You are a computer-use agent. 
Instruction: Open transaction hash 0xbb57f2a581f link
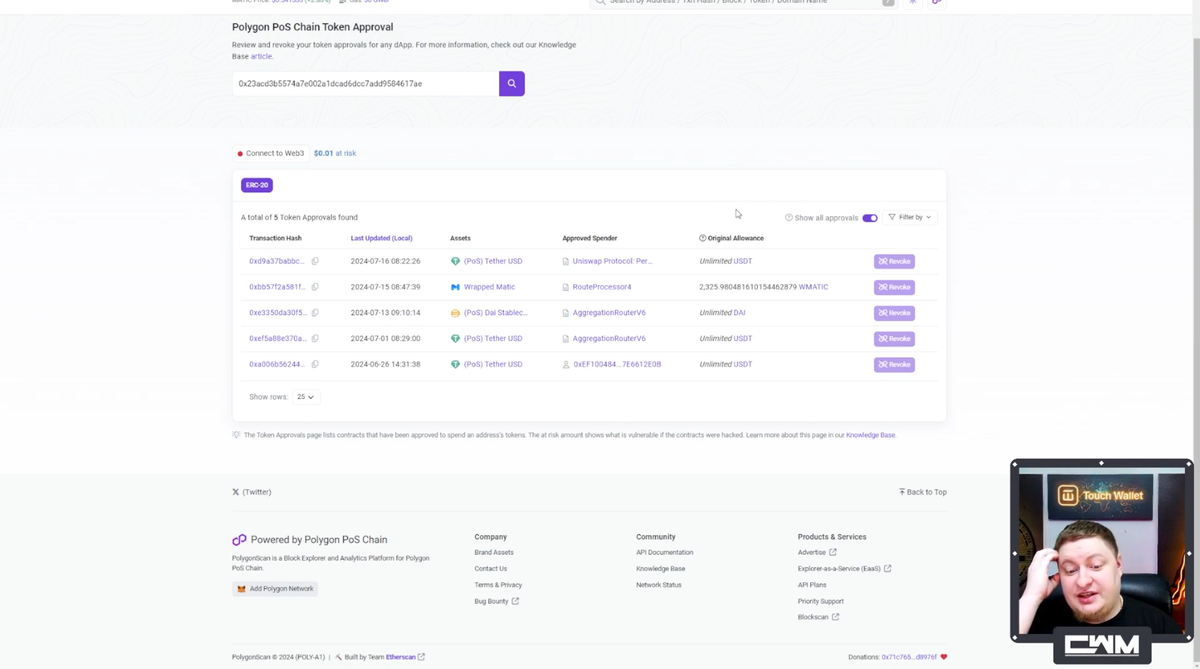point(278,287)
